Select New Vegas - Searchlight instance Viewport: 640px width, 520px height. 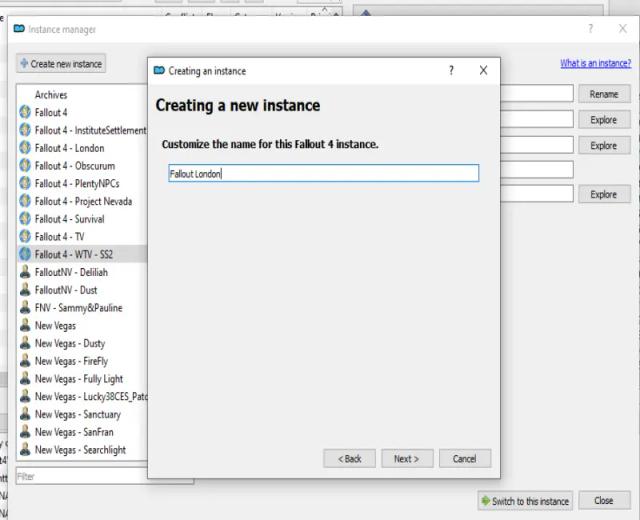click(82, 450)
